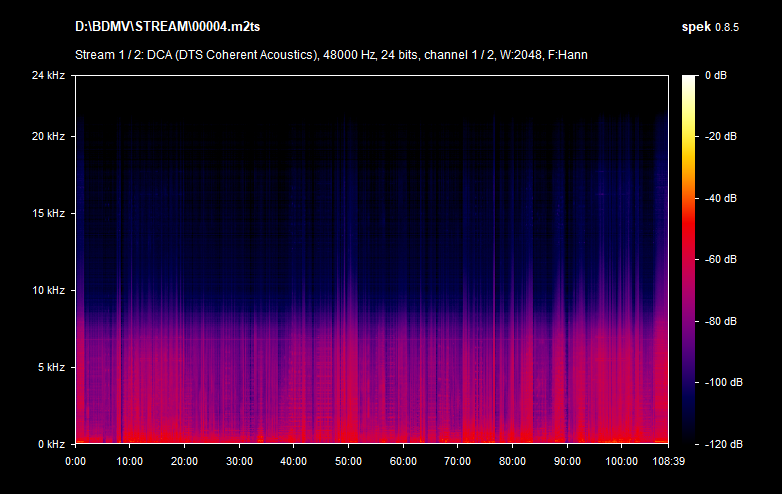Click the 5 kHz frequency axis label
The width and height of the screenshot is (782, 494).
(50, 368)
